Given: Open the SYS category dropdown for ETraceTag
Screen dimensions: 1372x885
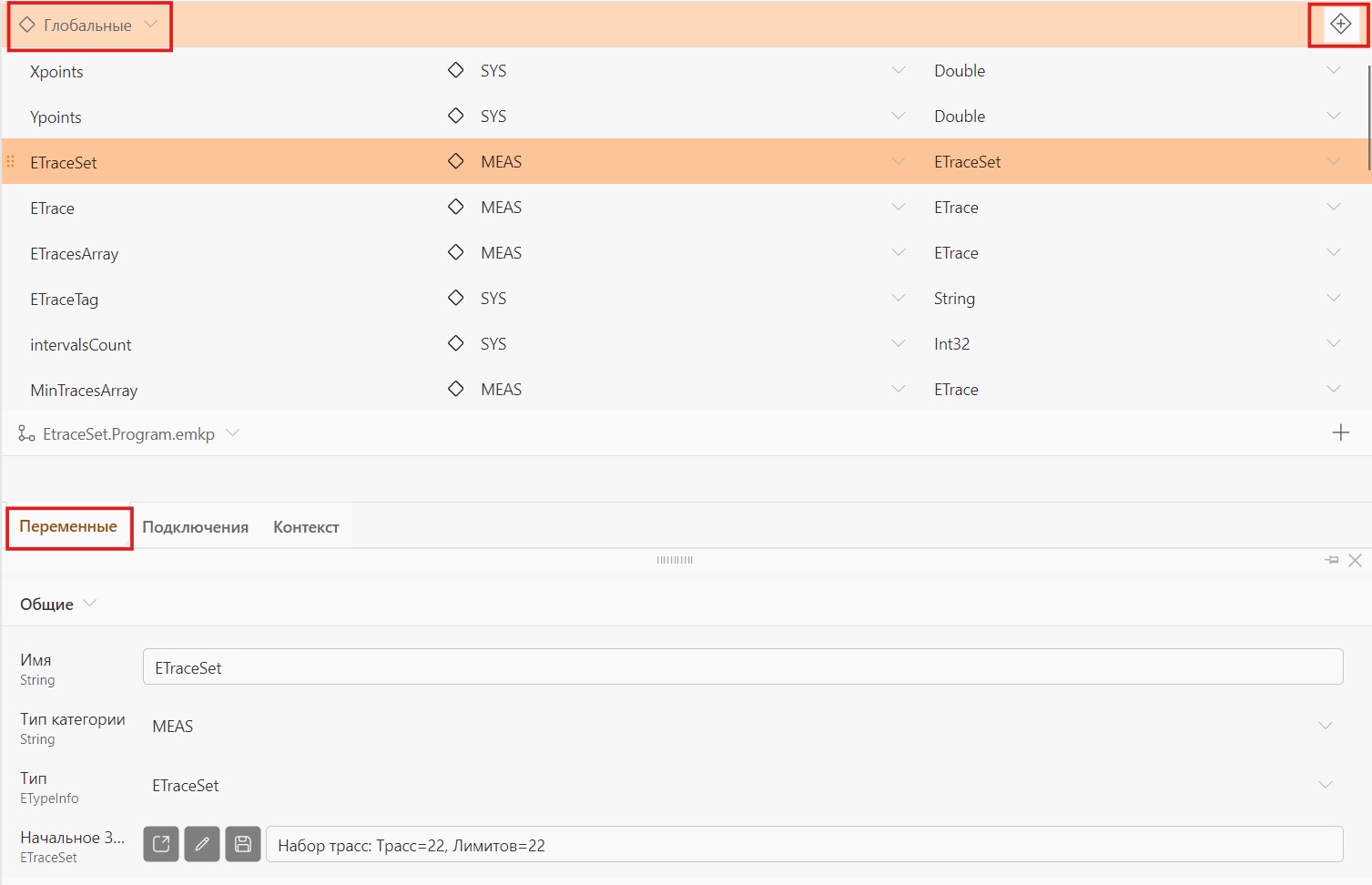Looking at the screenshot, I should [x=899, y=298].
